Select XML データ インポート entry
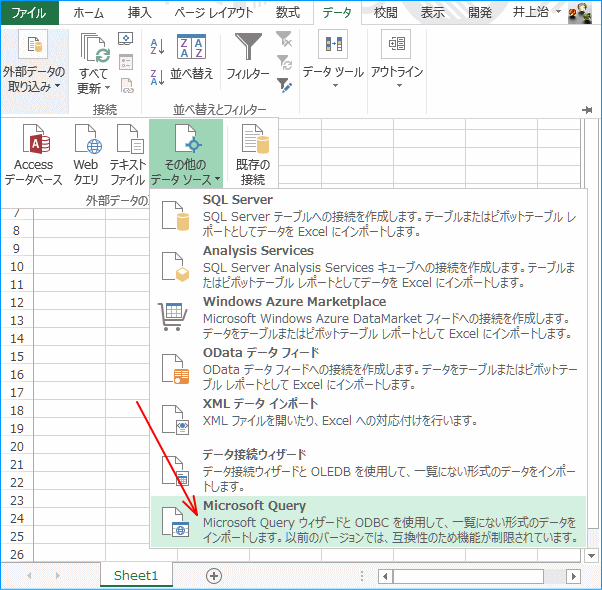 (x=369, y=419)
